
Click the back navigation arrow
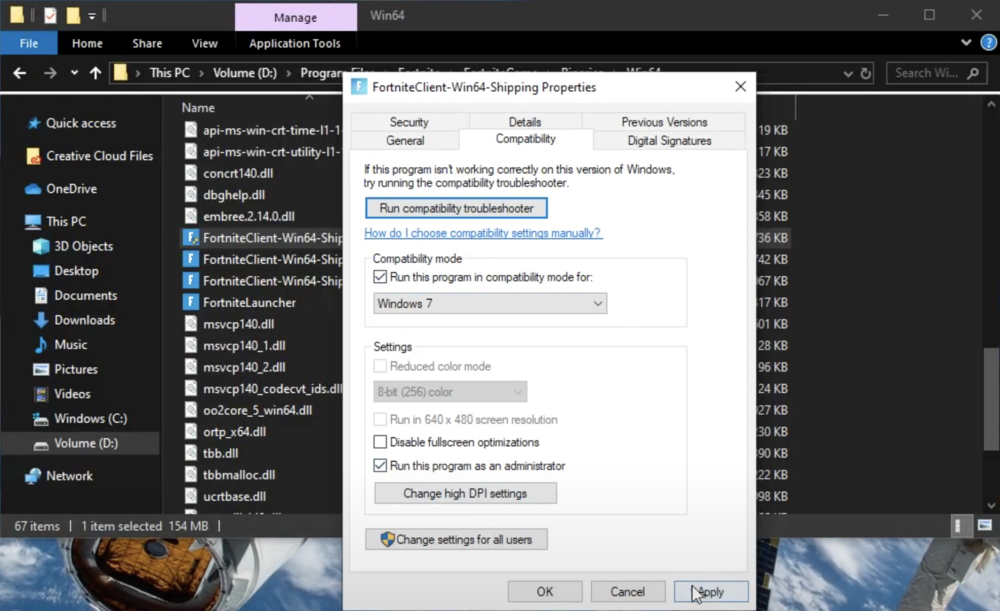point(19,73)
